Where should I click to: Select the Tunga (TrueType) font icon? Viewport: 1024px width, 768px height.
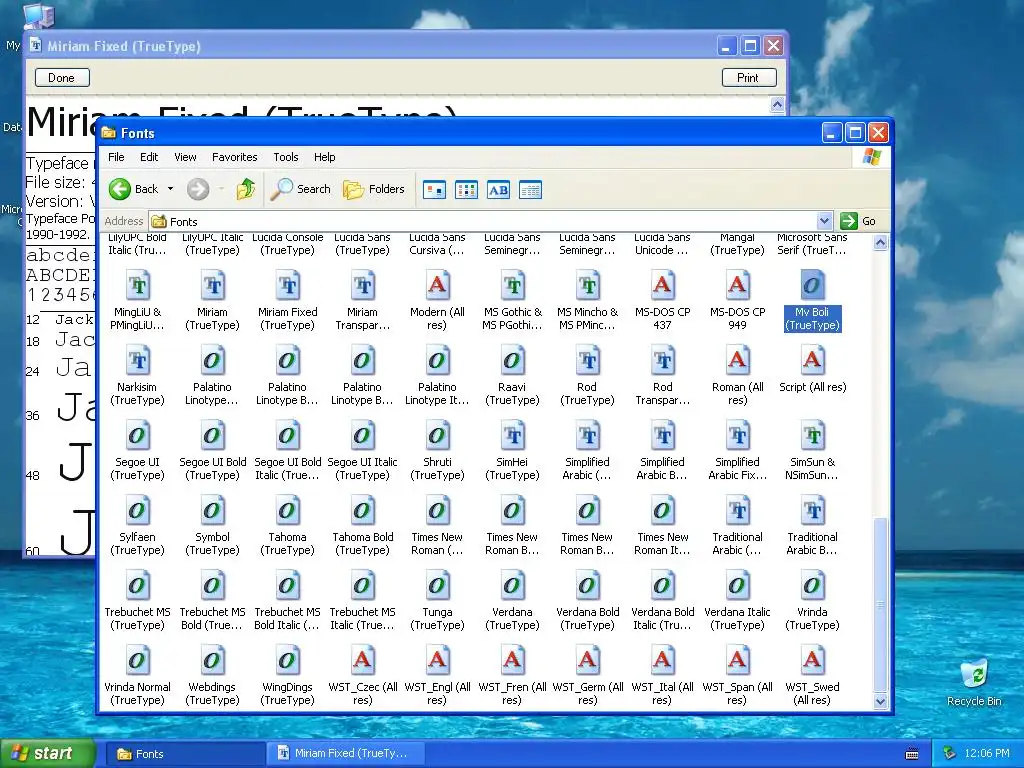pos(437,586)
